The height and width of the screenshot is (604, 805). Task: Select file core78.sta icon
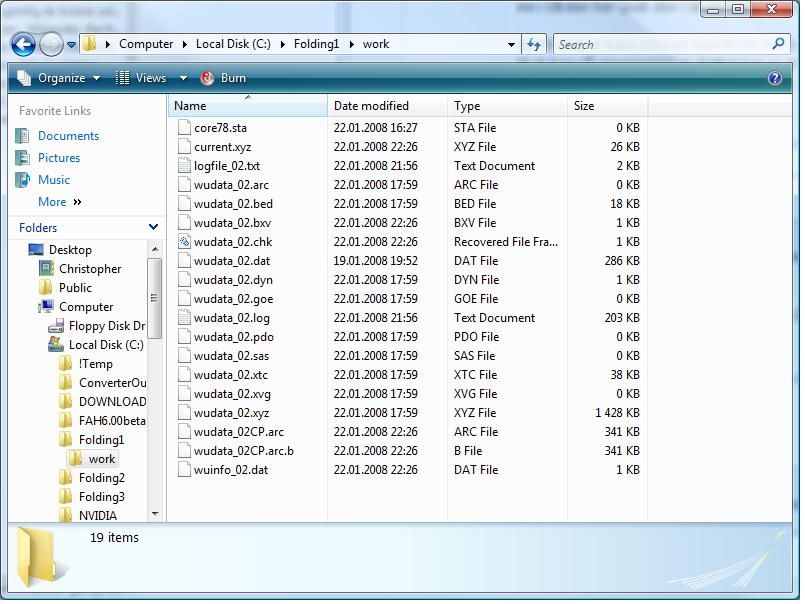coord(184,128)
